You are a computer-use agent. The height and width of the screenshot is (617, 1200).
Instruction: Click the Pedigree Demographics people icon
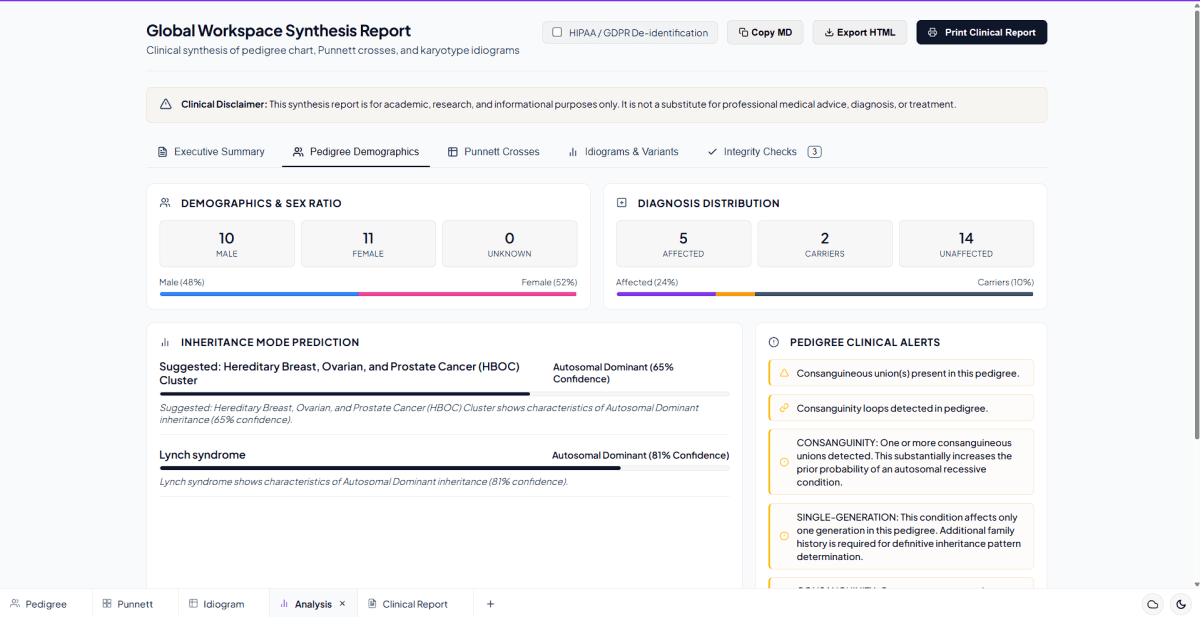point(298,152)
